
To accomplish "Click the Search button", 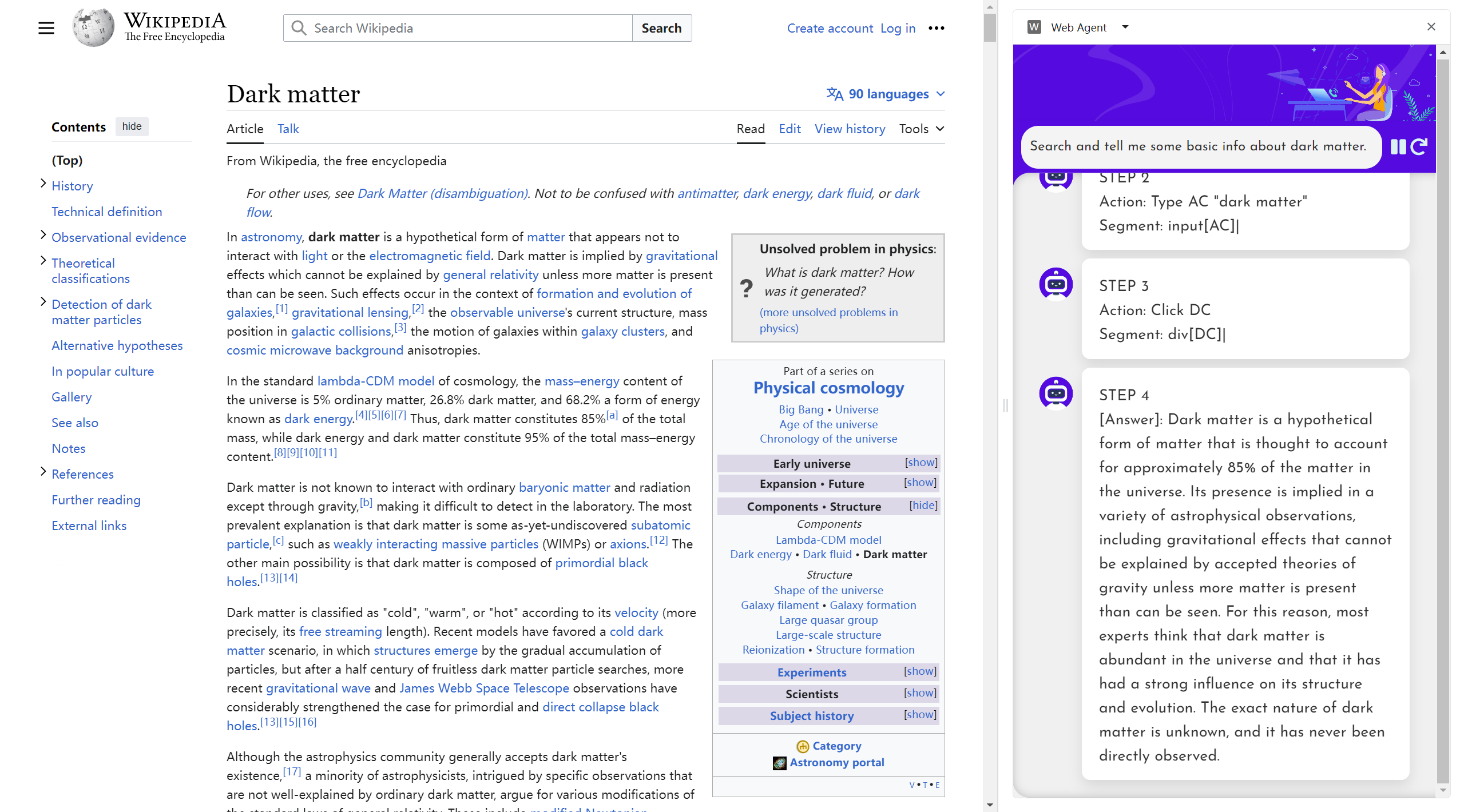I will pyautogui.click(x=661, y=28).
